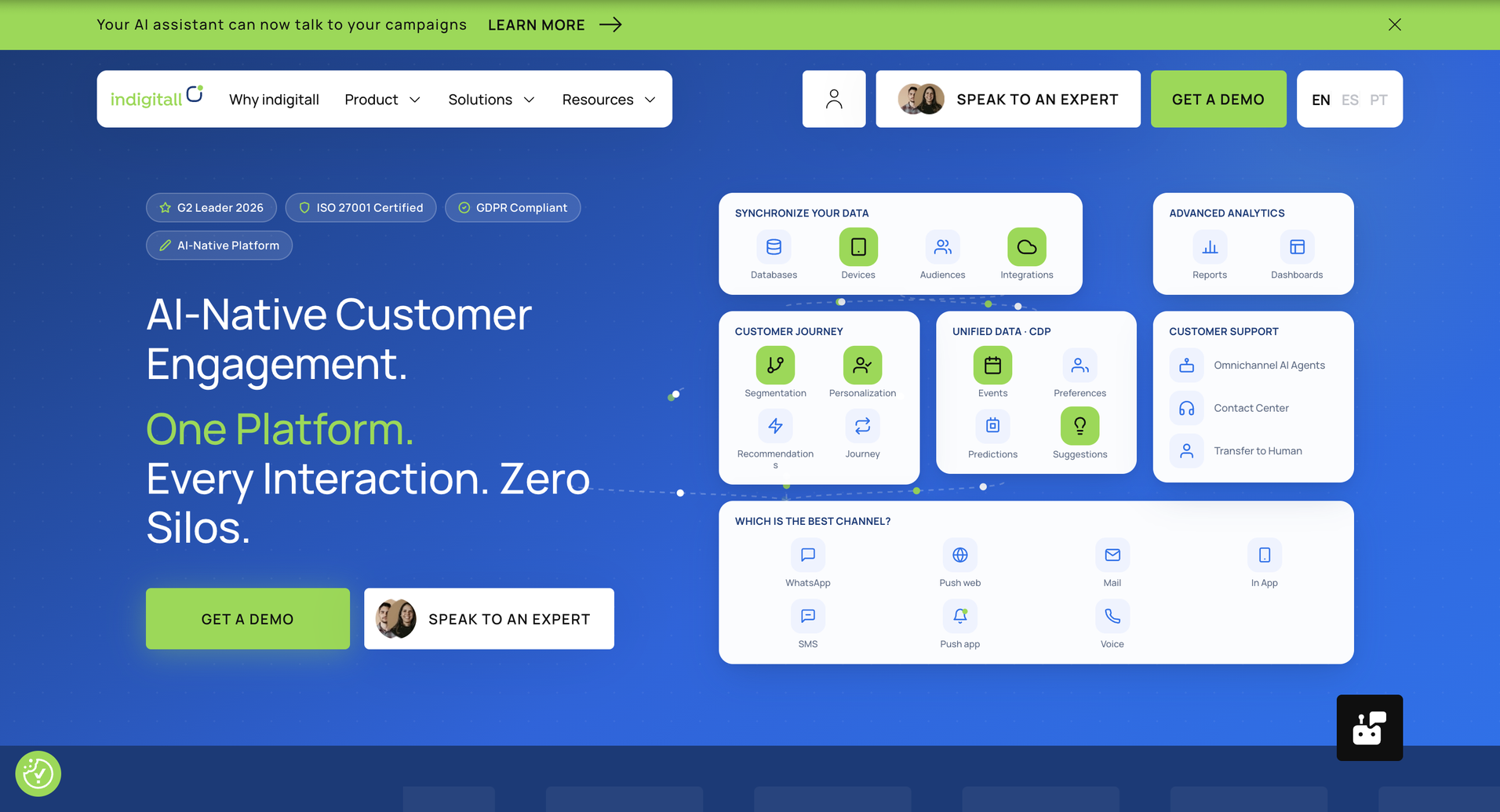
Task: Click the 'Transfer to Human' label
Action: [1258, 451]
